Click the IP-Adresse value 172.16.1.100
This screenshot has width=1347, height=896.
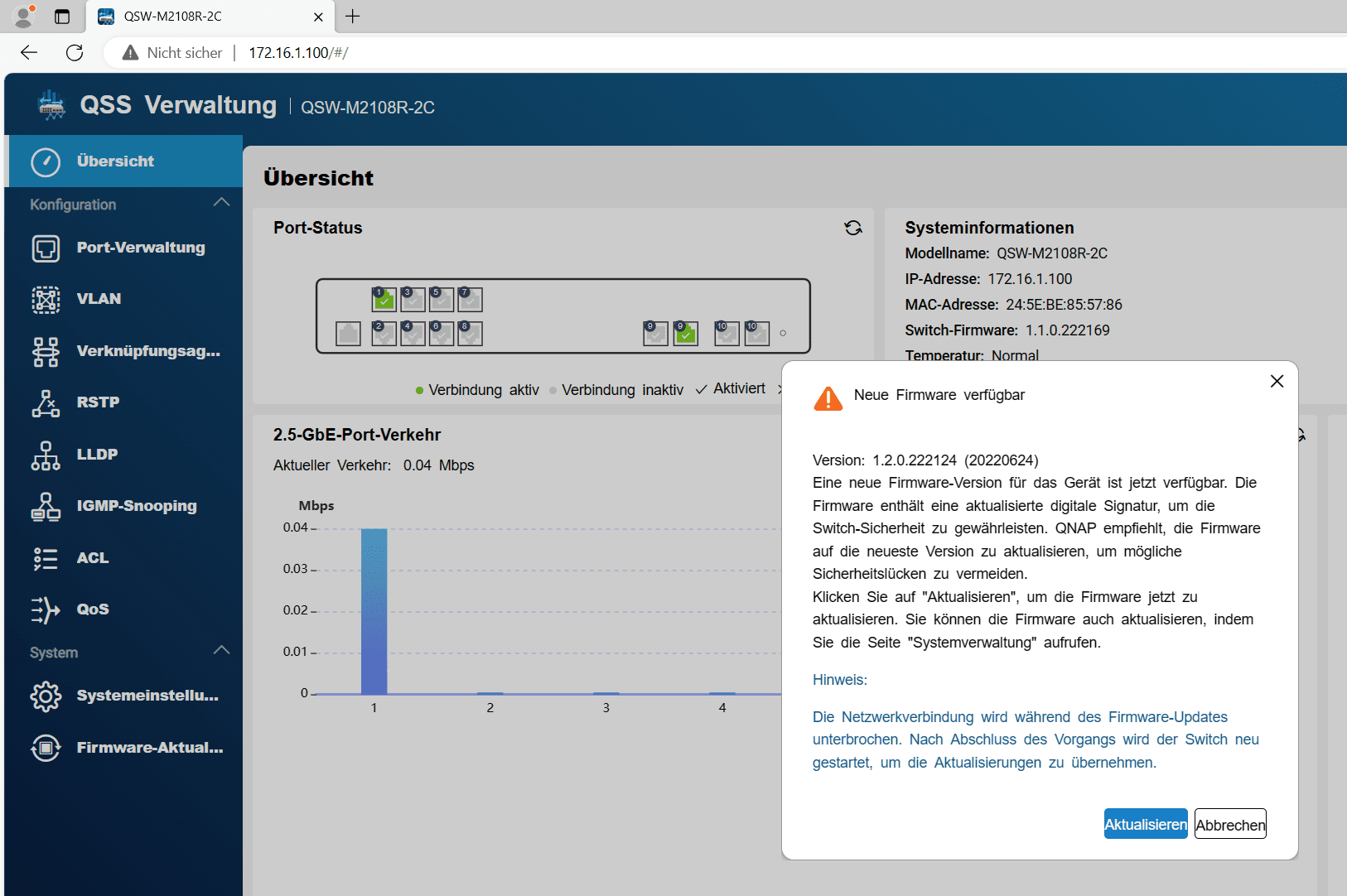coord(1030,279)
